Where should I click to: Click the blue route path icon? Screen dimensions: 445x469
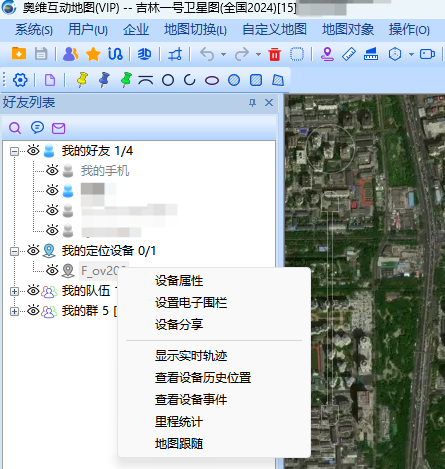pyautogui.click(x=115, y=54)
